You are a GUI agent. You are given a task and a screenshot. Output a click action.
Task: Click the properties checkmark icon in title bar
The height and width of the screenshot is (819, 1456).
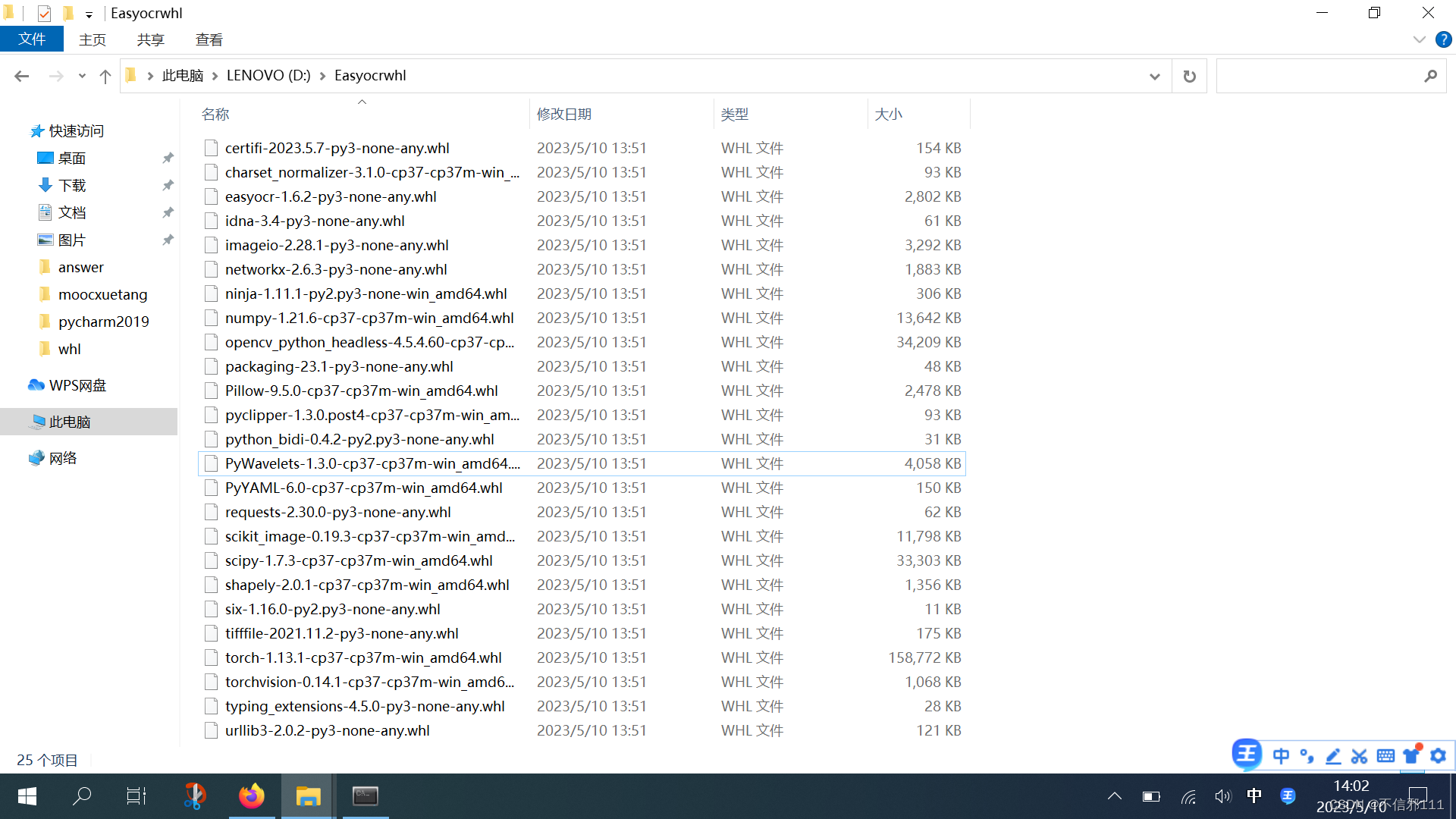[44, 14]
